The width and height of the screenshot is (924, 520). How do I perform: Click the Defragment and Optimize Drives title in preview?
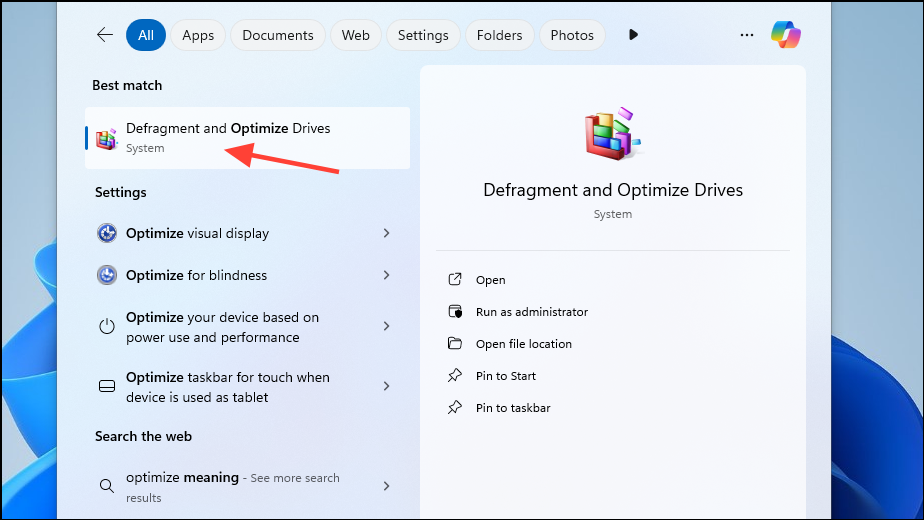click(613, 190)
